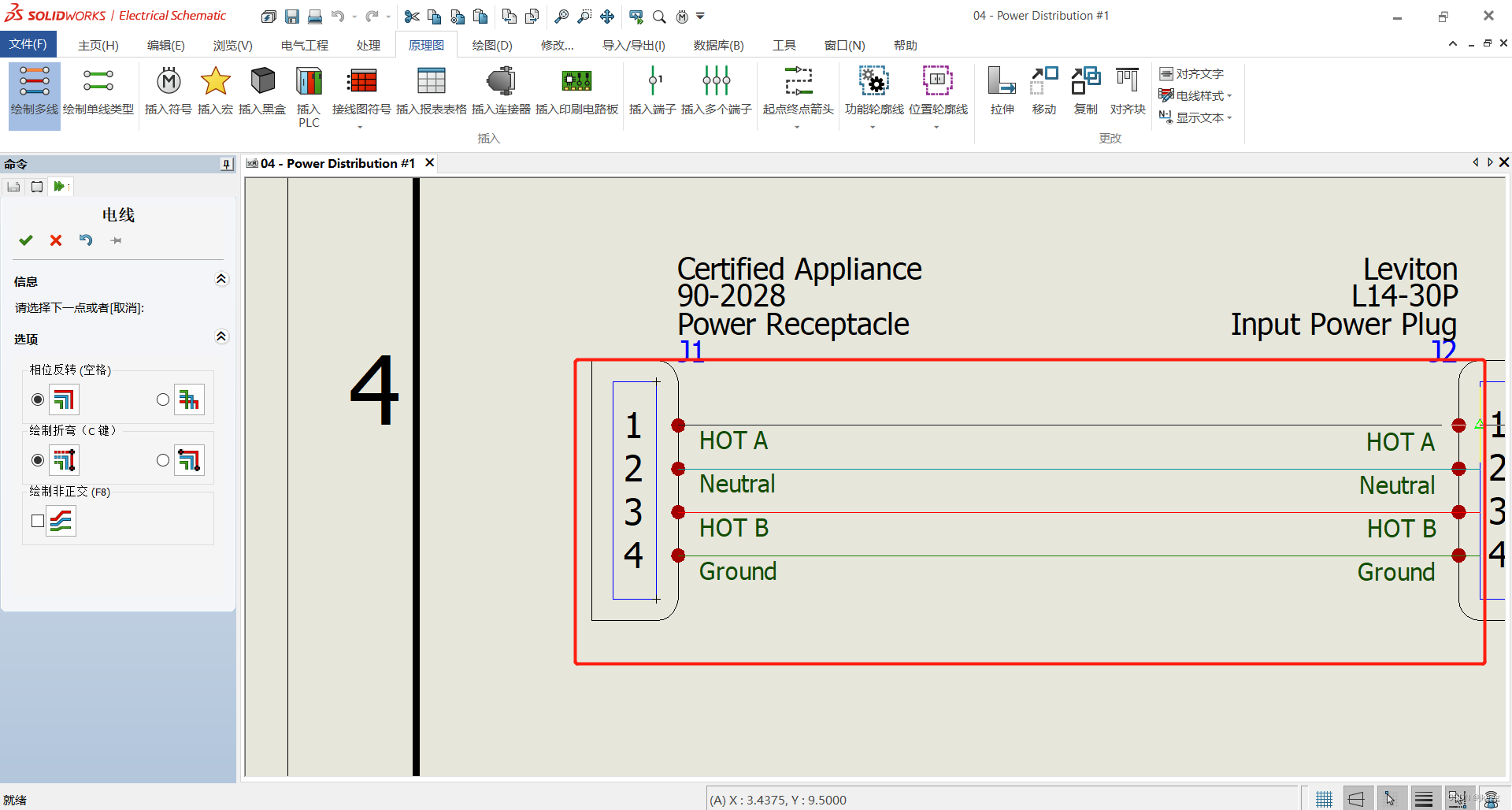Close the 04 - Power Distribution #1 document tab
This screenshot has height=810, width=1512.
pos(430,162)
